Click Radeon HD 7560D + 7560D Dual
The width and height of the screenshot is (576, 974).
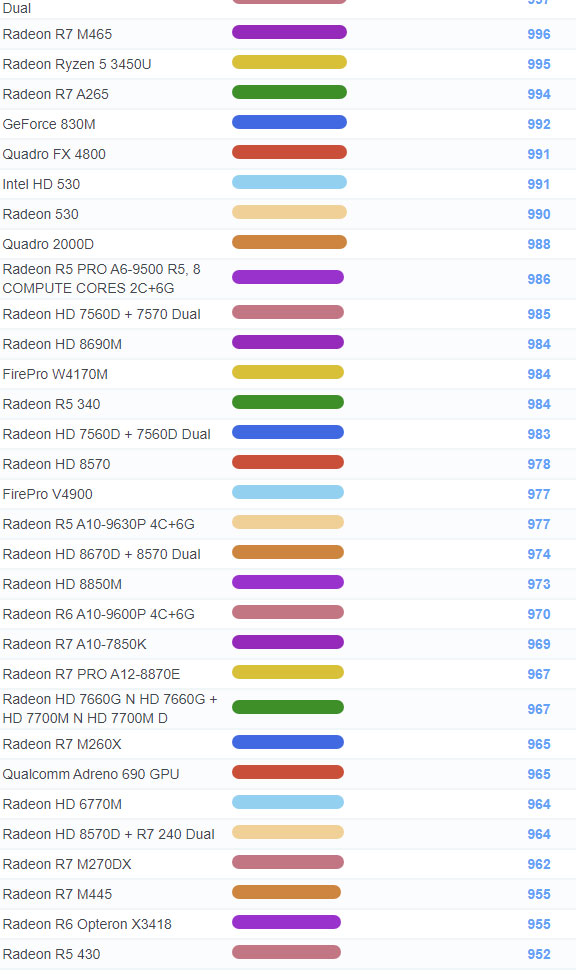(106, 434)
